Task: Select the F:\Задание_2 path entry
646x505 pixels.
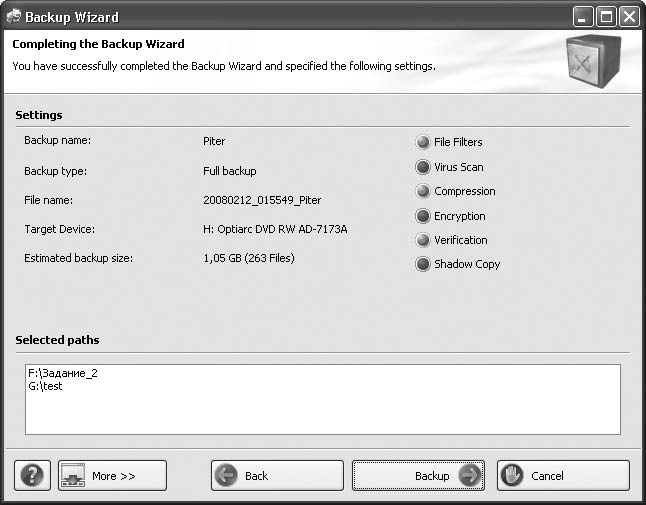Action: [x=63, y=373]
